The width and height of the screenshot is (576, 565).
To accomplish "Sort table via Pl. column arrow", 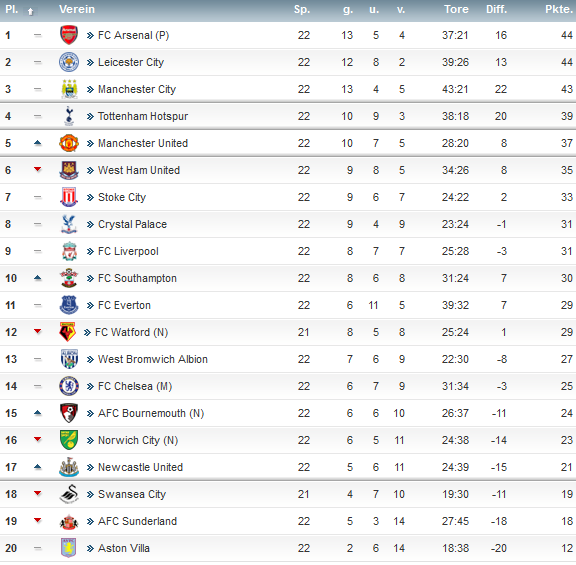I will point(30,11).
